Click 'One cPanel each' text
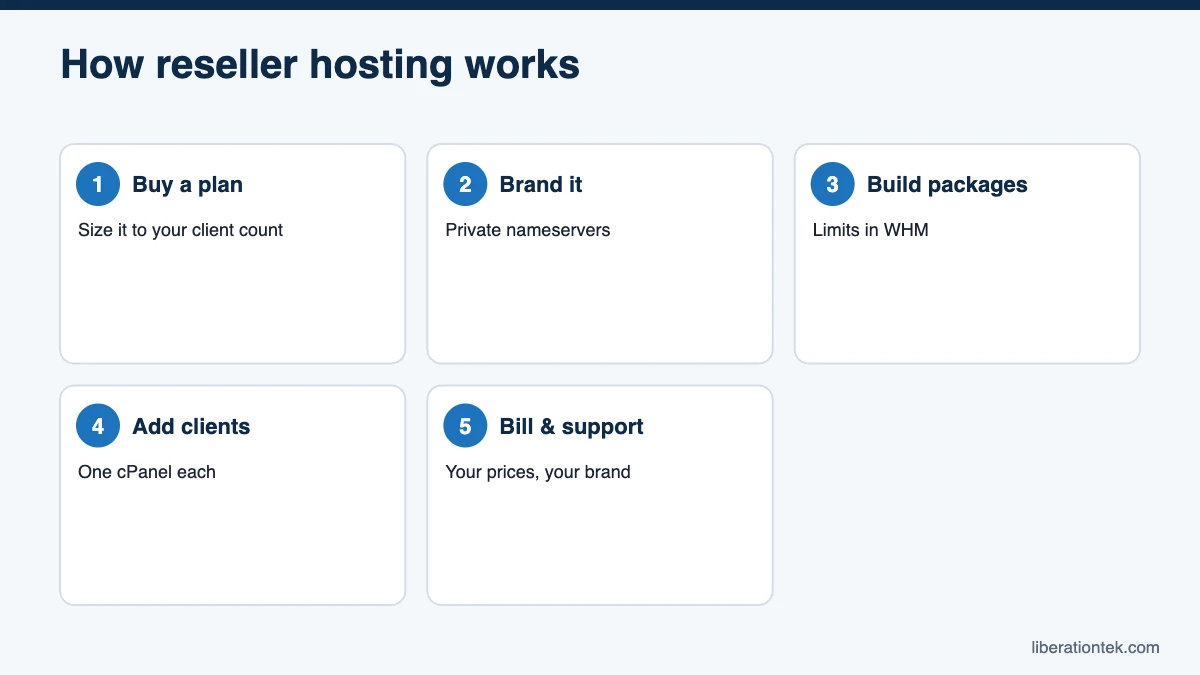1200x675 pixels. tap(147, 472)
